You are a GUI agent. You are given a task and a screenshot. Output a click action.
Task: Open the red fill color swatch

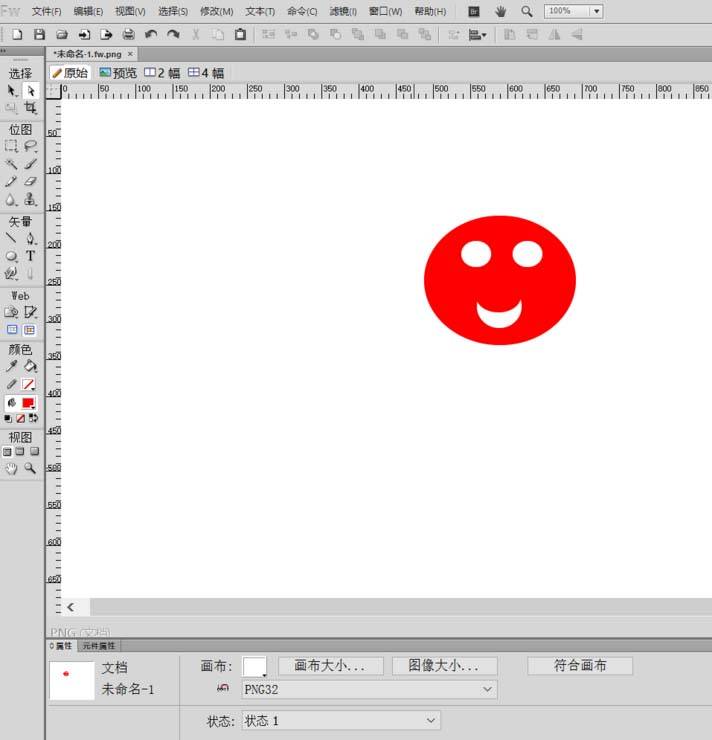(28, 402)
